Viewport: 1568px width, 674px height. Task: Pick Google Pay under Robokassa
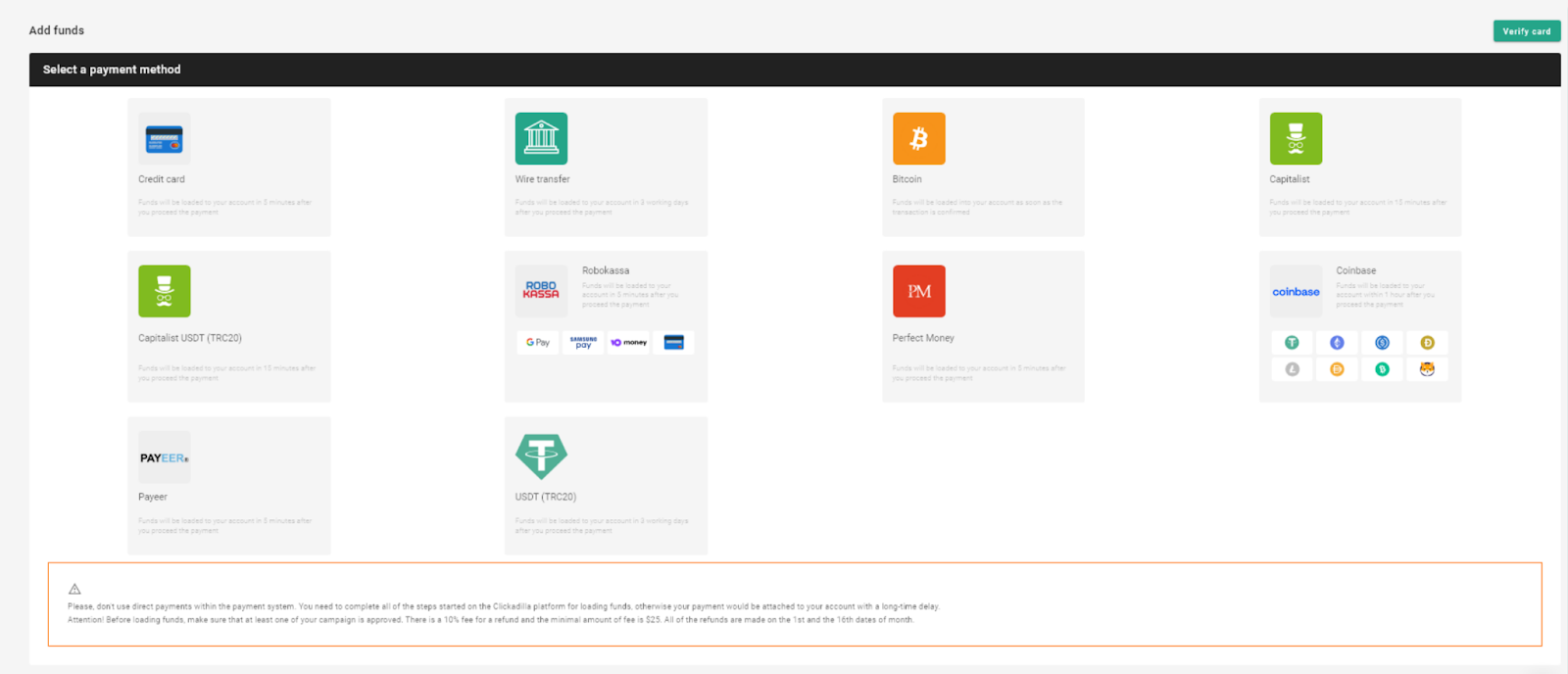click(x=537, y=342)
